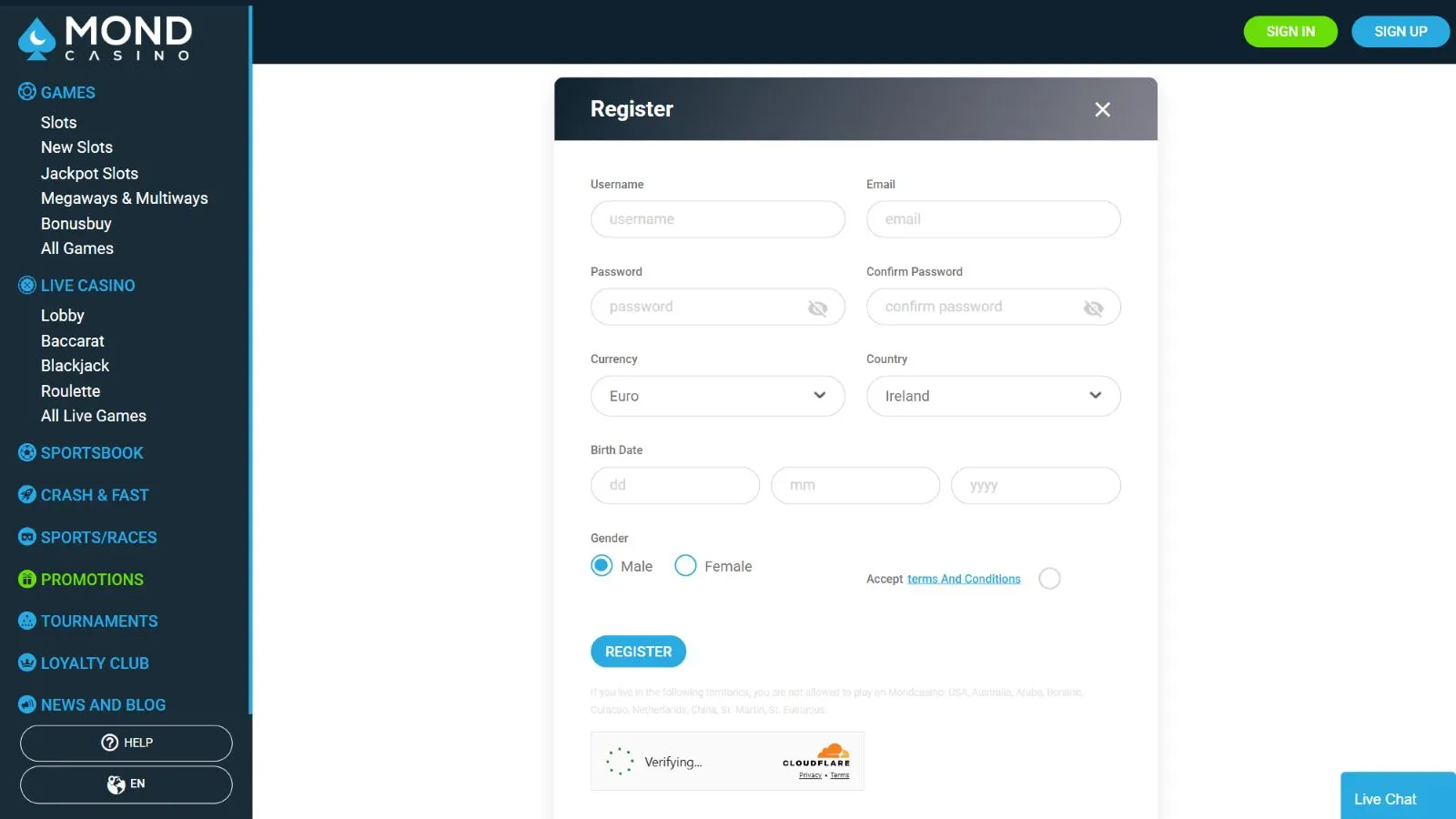Go to Blackjack under Live Casino
The height and width of the screenshot is (819, 1456).
pos(75,366)
